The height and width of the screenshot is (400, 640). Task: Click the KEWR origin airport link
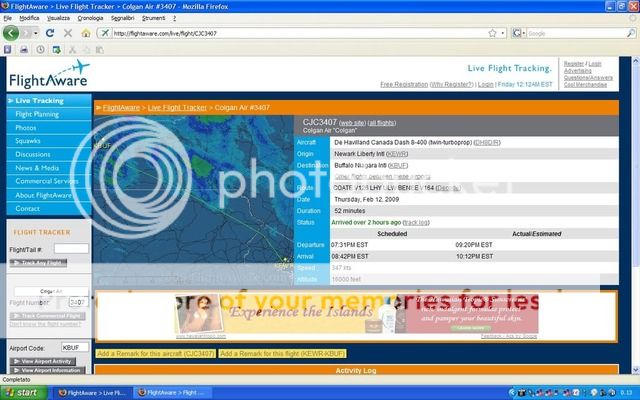(x=397, y=153)
